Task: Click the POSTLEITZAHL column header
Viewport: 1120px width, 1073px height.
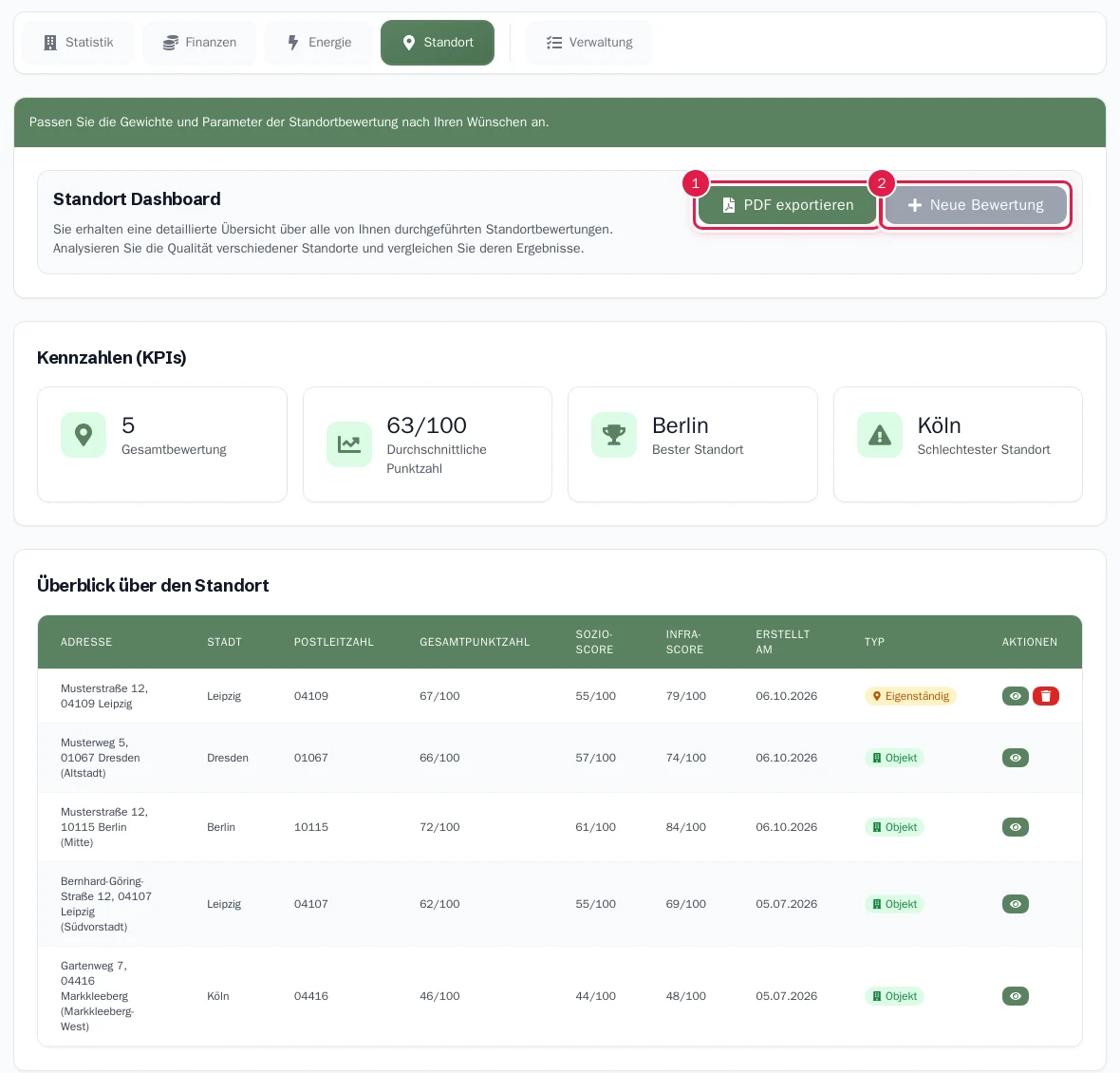Action: (333, 642)
